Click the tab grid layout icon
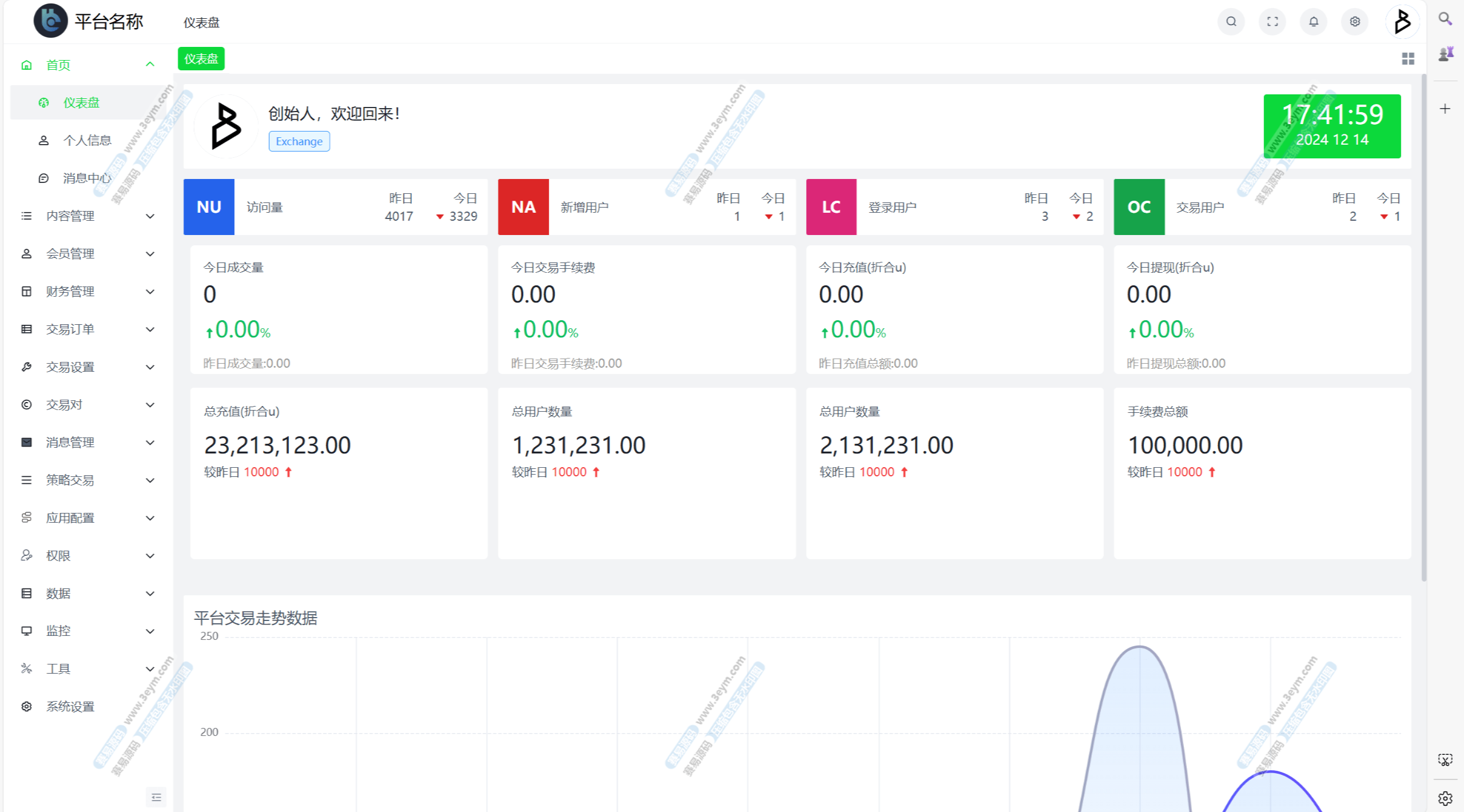Screen dimensions: 1464x812 tap(1408, 58)
